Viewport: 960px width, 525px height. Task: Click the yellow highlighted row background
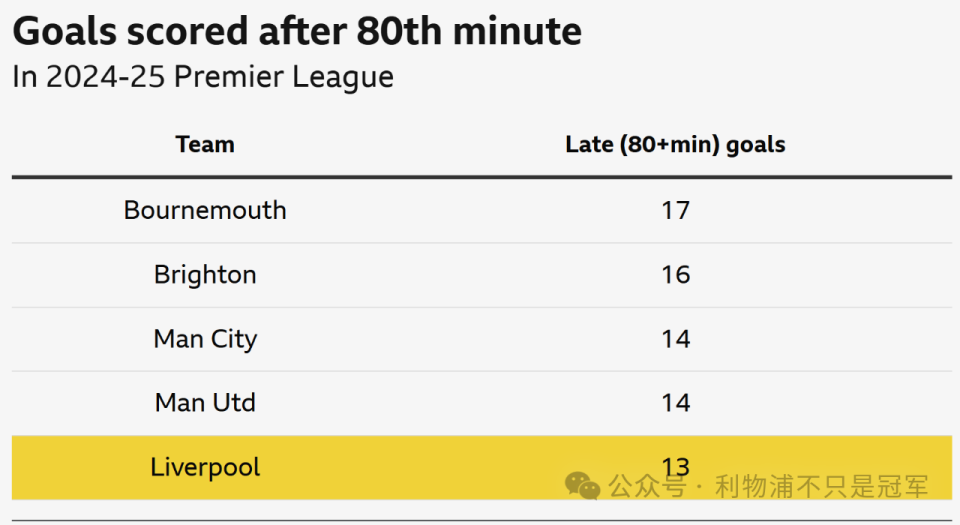[x=420, y=468]
